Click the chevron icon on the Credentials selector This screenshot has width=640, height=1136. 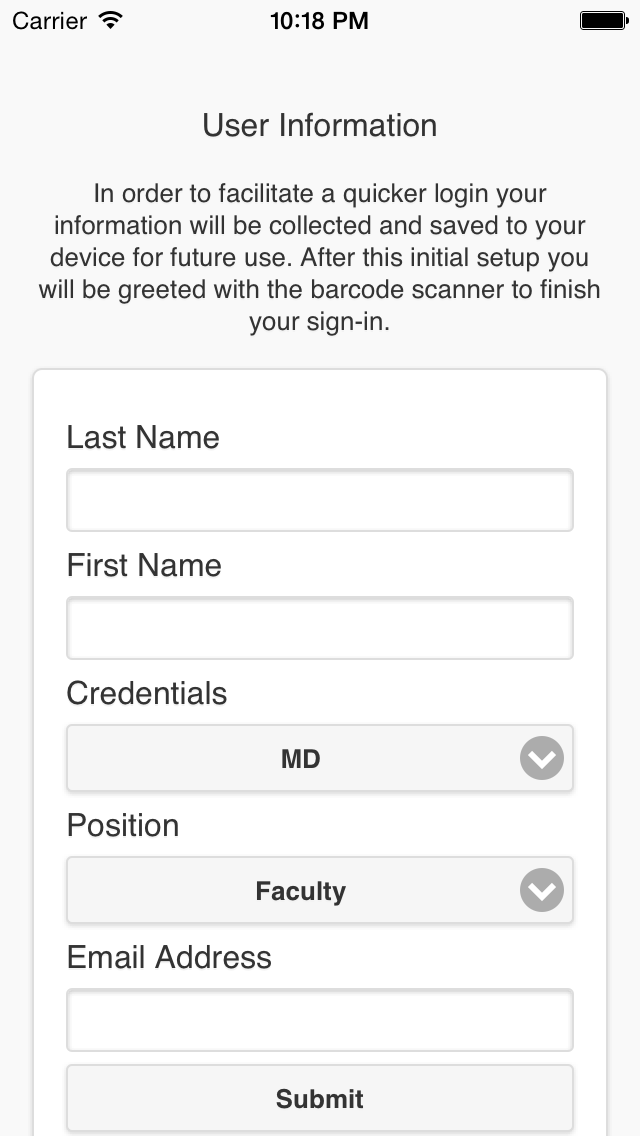click(x=541, y=759)
